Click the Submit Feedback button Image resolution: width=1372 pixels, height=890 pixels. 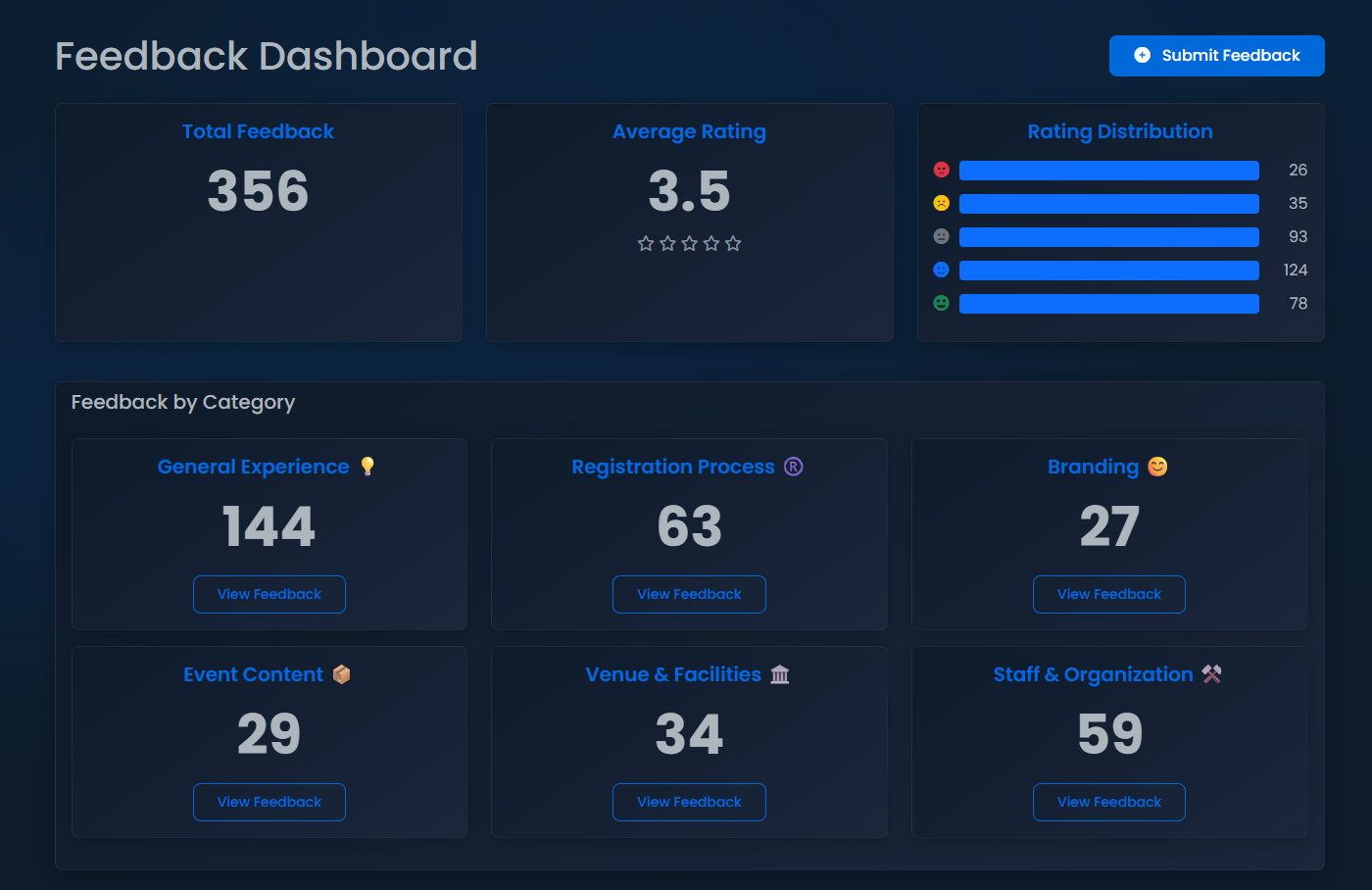point(1216,56)
